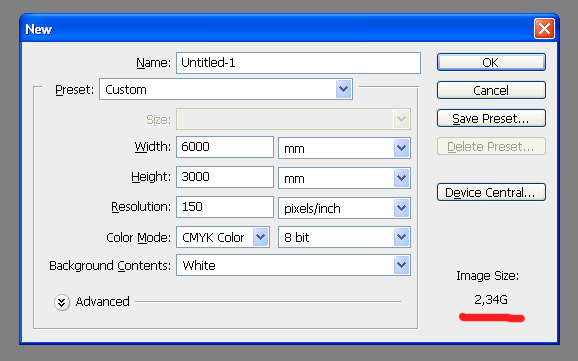Change resolution units from pixels/inch

pyautogui.click(x=344, y=208)
